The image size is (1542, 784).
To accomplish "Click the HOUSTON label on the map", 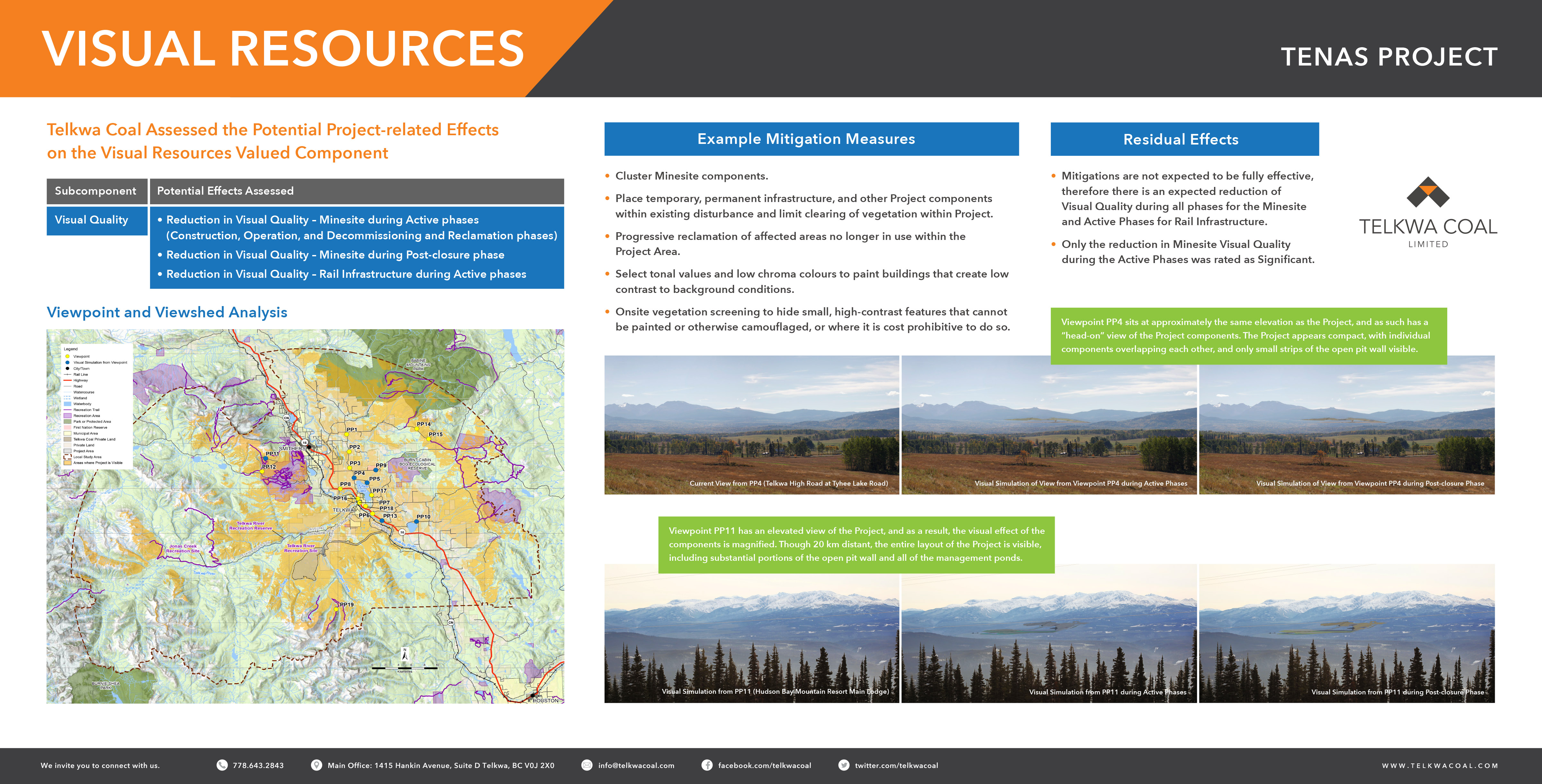I will pyautogui.click(x=545, y=700).
